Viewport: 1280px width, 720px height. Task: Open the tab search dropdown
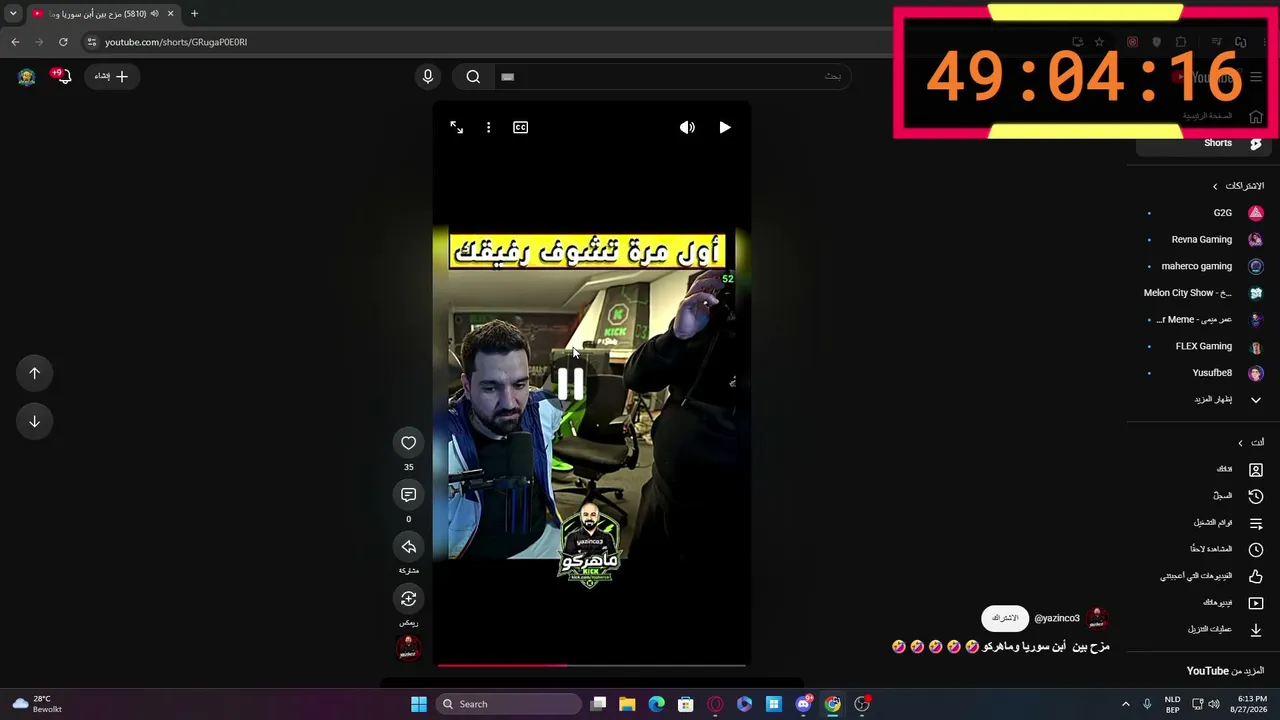(x=13, y=13)
